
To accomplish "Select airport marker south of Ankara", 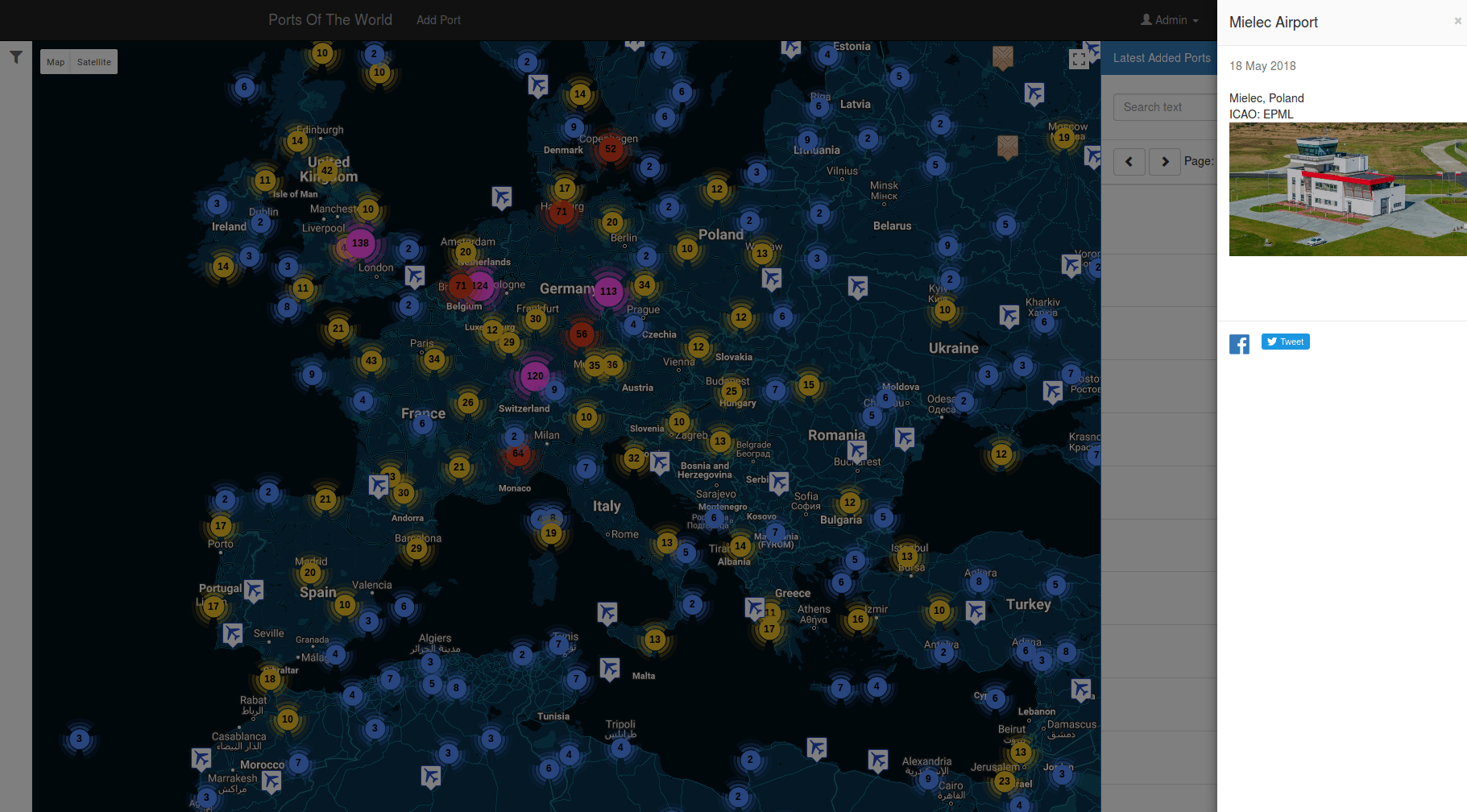I will point(976,611).
